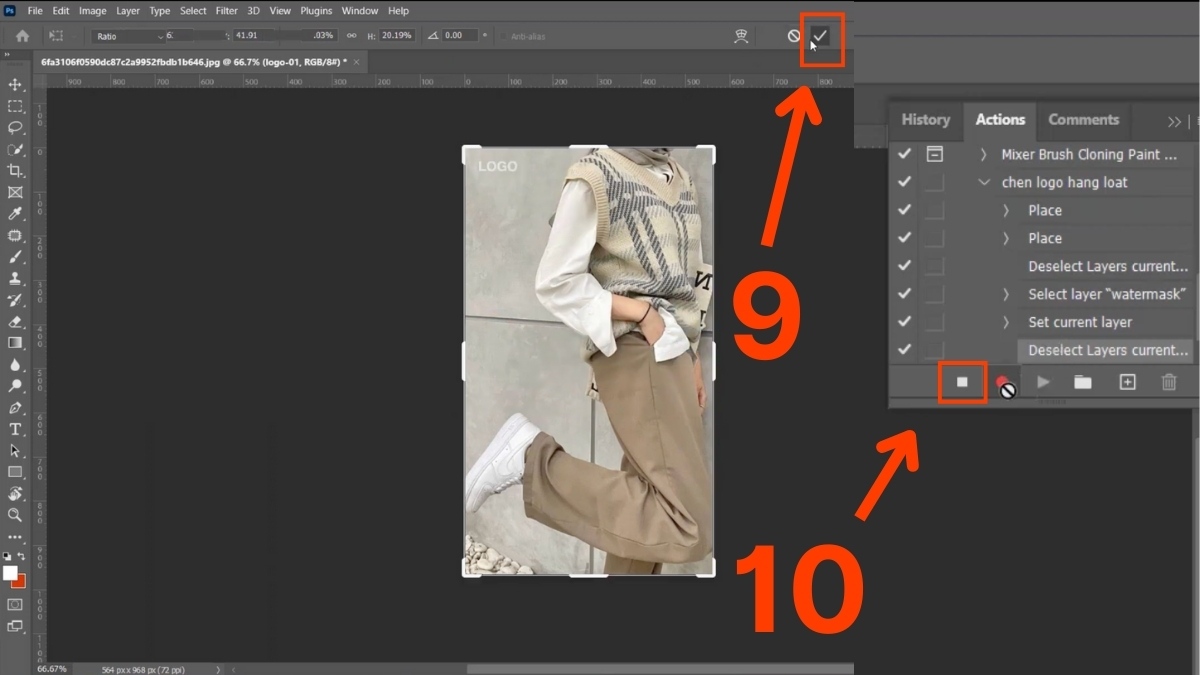Viewport: 1200px width, 675px height.
Task: Expand the Mixer Brush Cloning Paint set
Action: 984,154
